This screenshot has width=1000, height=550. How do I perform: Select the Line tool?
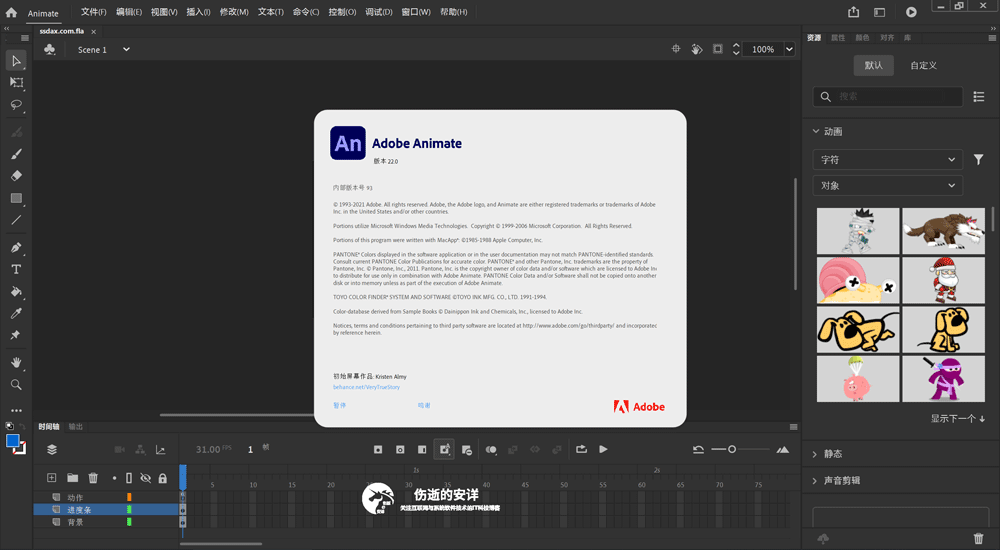tap(17, 220)
